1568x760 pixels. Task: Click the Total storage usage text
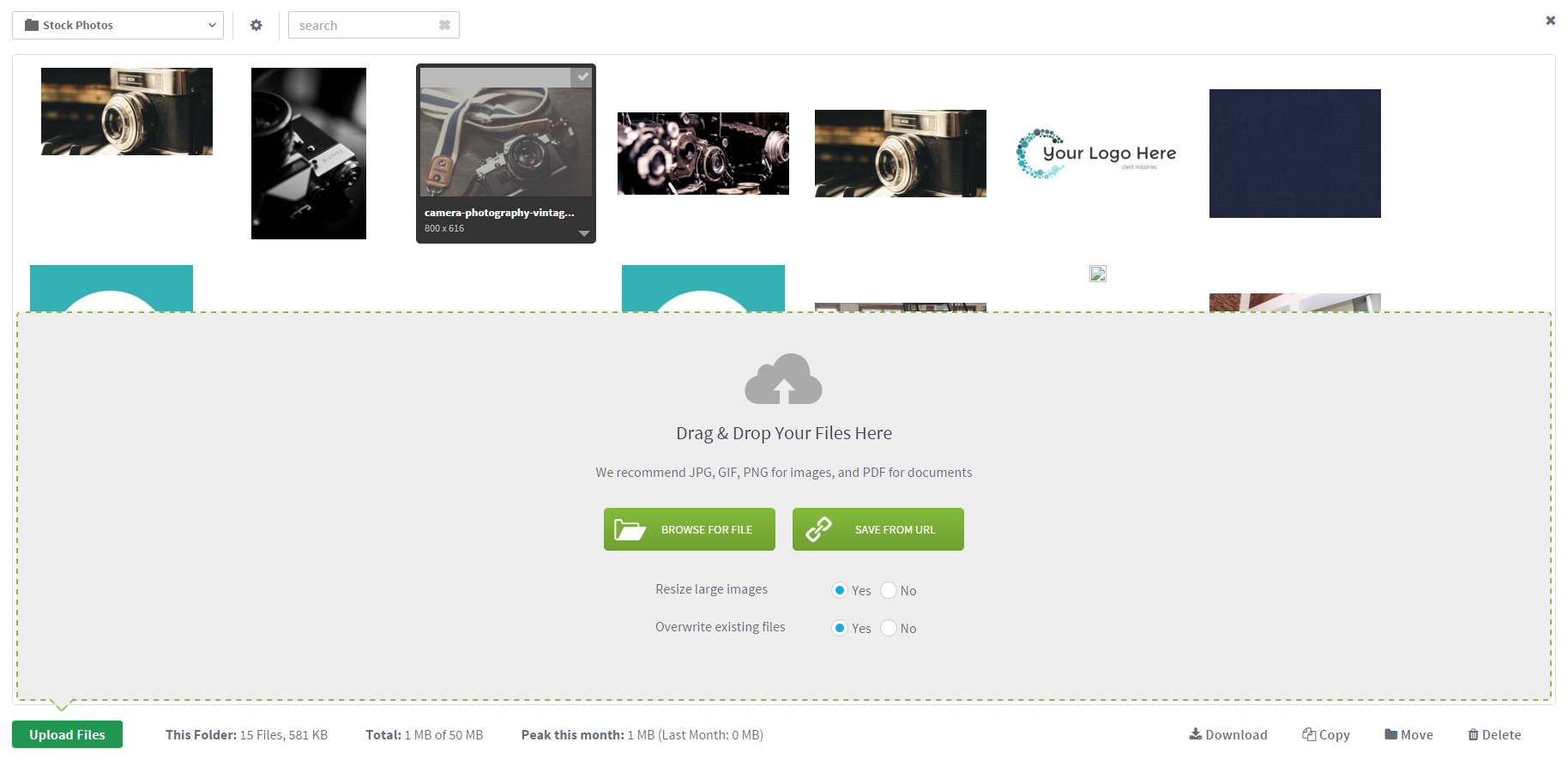click(425, 734)
